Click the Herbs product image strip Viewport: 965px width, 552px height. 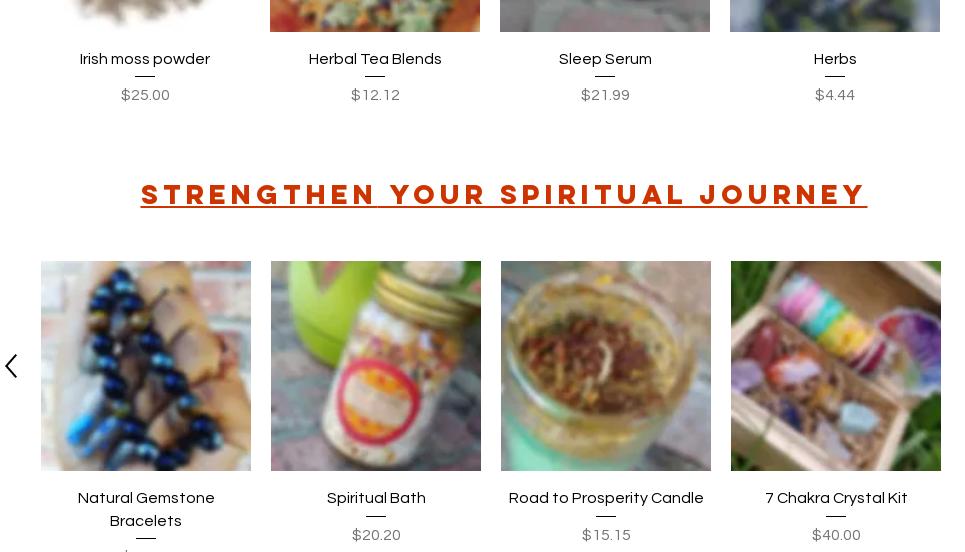point(835,15)
